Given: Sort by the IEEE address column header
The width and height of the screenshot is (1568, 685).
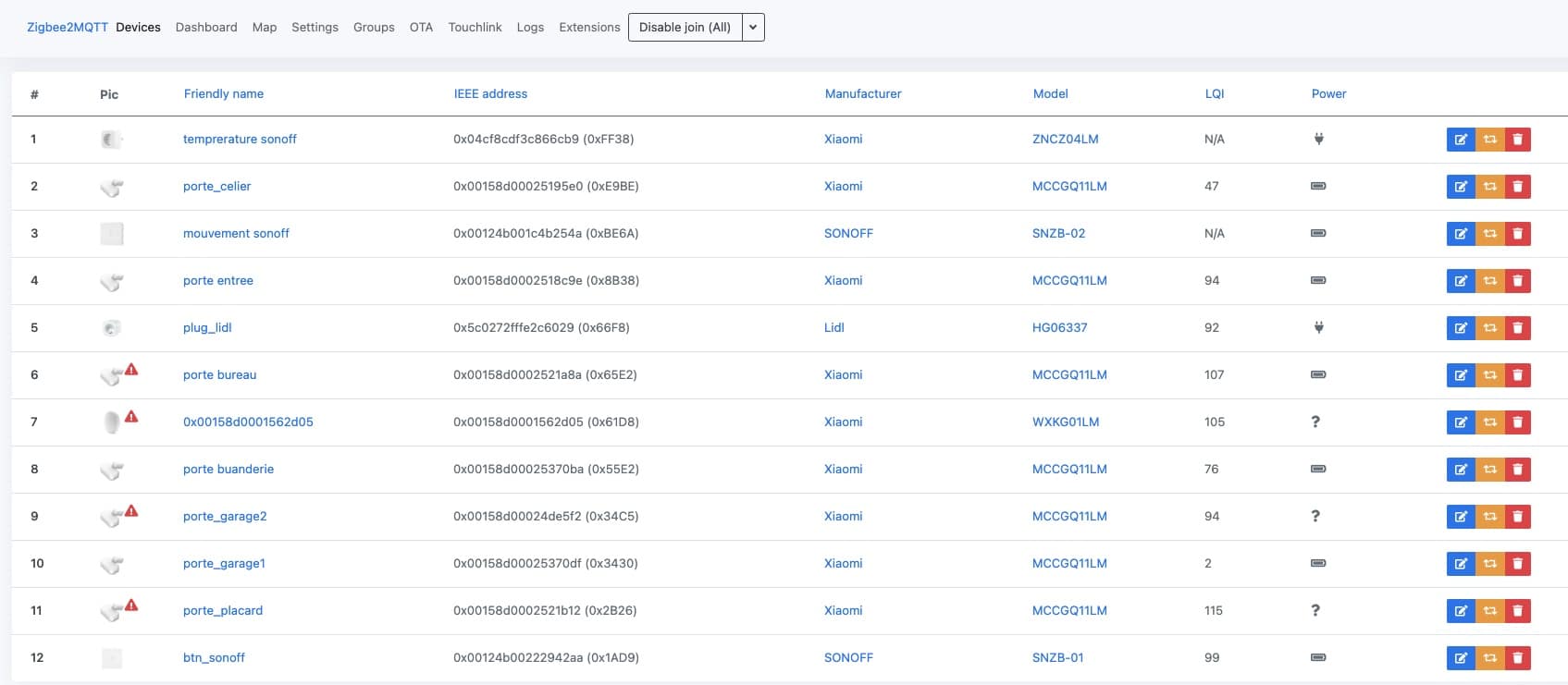Looking at the screenshot, I should [x=490, y=93].
